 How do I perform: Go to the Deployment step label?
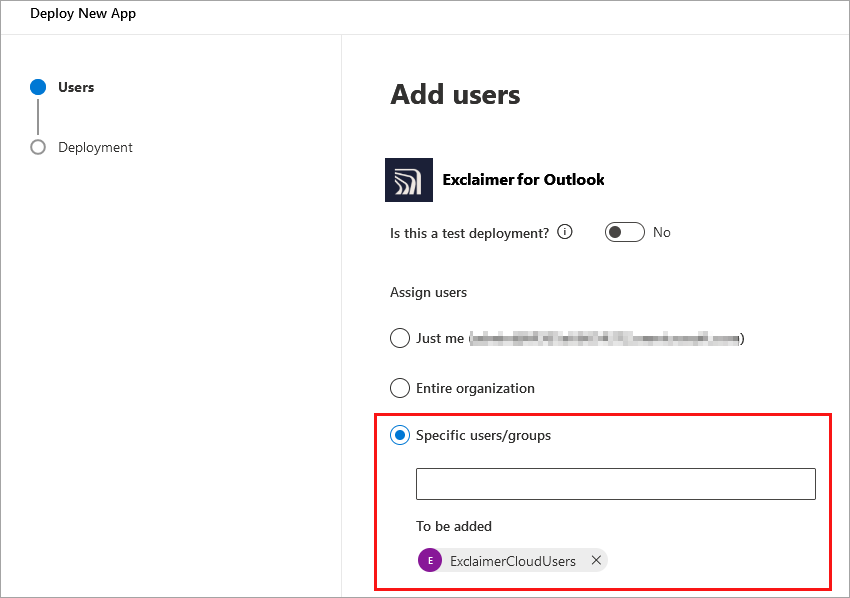95,147
